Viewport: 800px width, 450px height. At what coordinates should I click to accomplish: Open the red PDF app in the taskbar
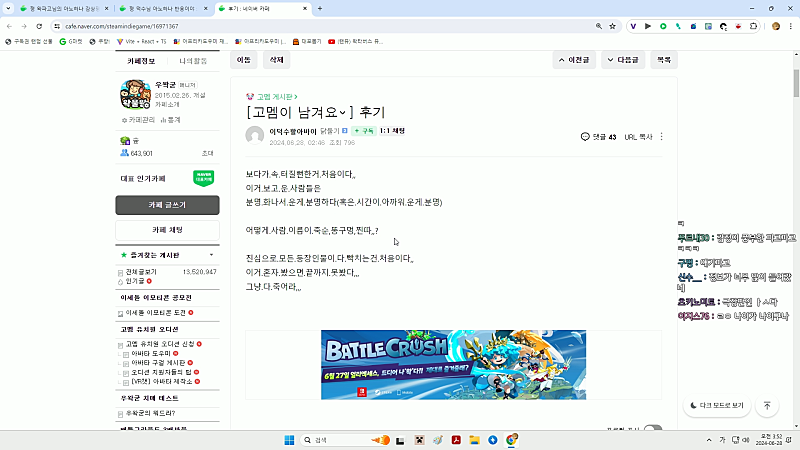coord(456,440)
